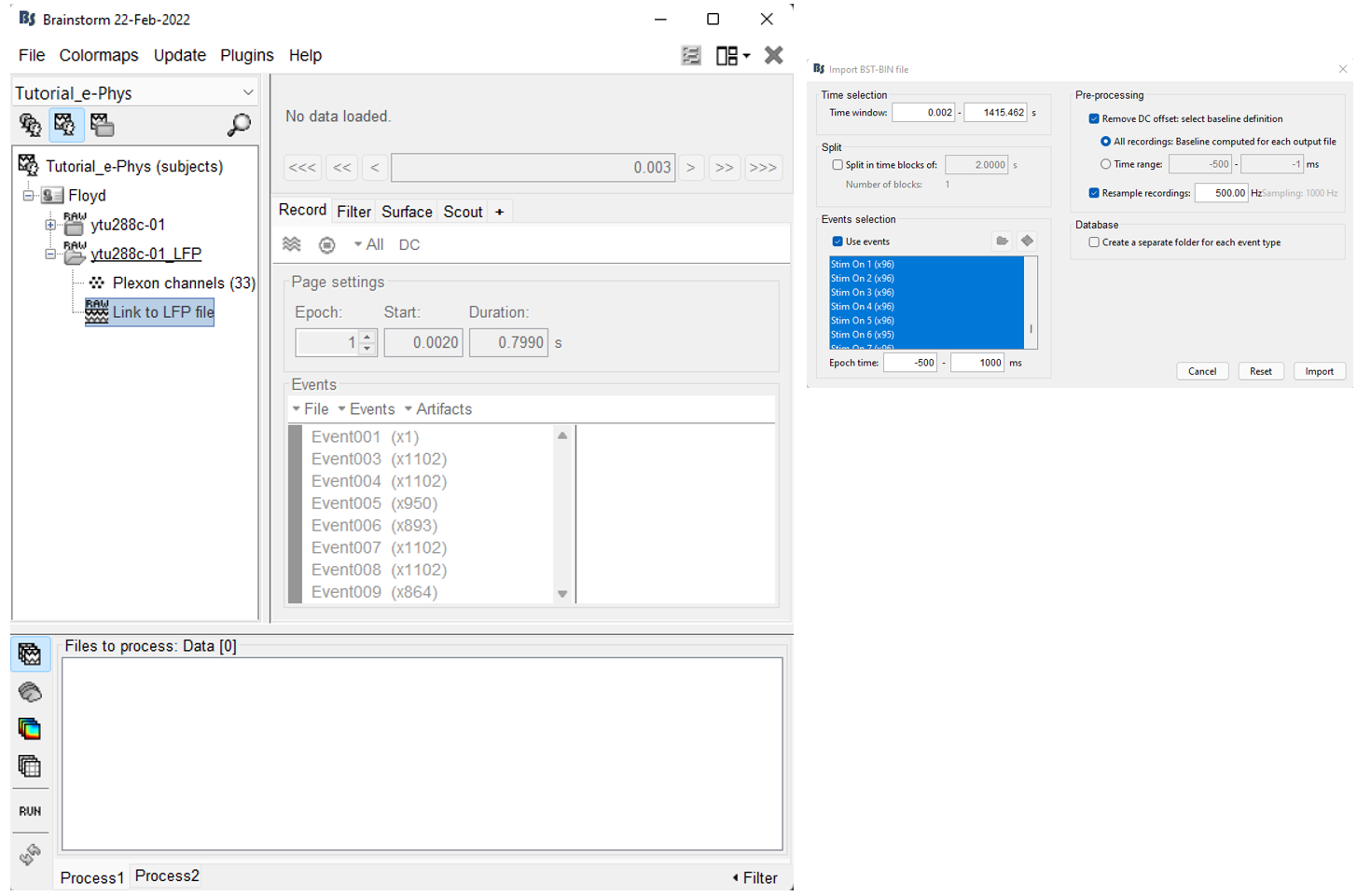The image size is (1357, 896).
Task: Open the database search magnifier icon
Action: click(239, 125)
